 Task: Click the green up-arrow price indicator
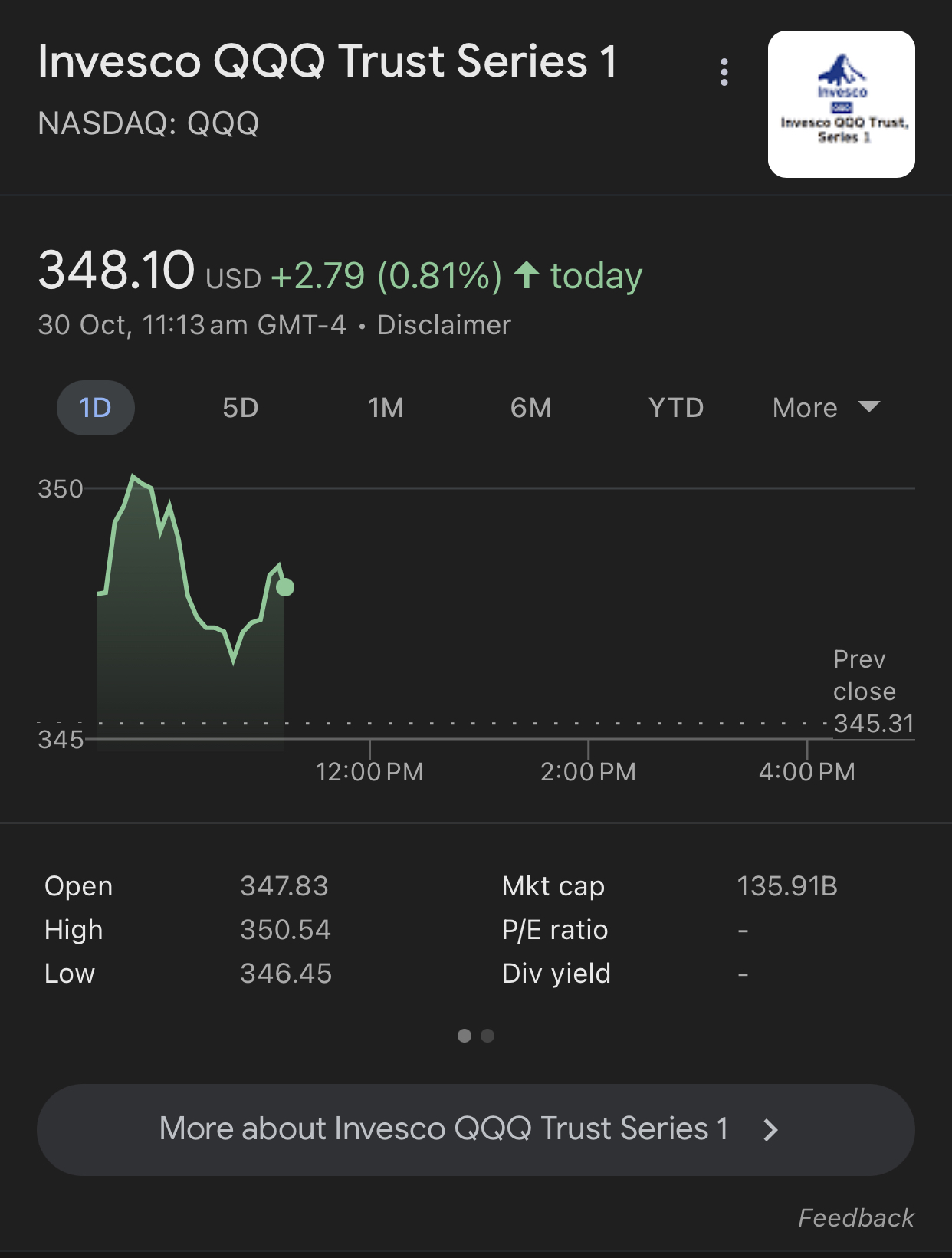527,274
